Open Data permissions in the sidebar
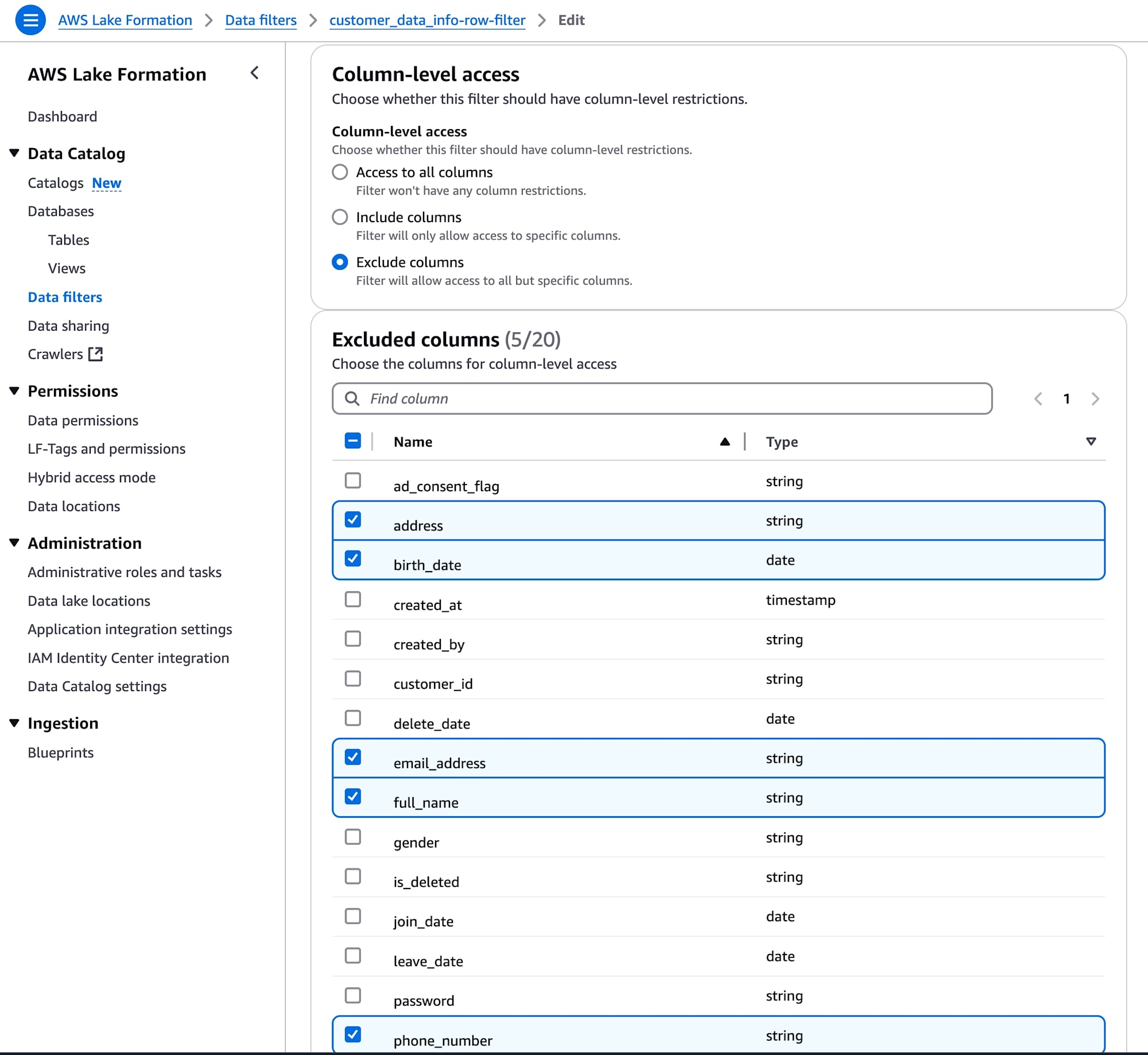Image resolution: width=1148 pixels, height=1055 pixels. click(83, 421)
